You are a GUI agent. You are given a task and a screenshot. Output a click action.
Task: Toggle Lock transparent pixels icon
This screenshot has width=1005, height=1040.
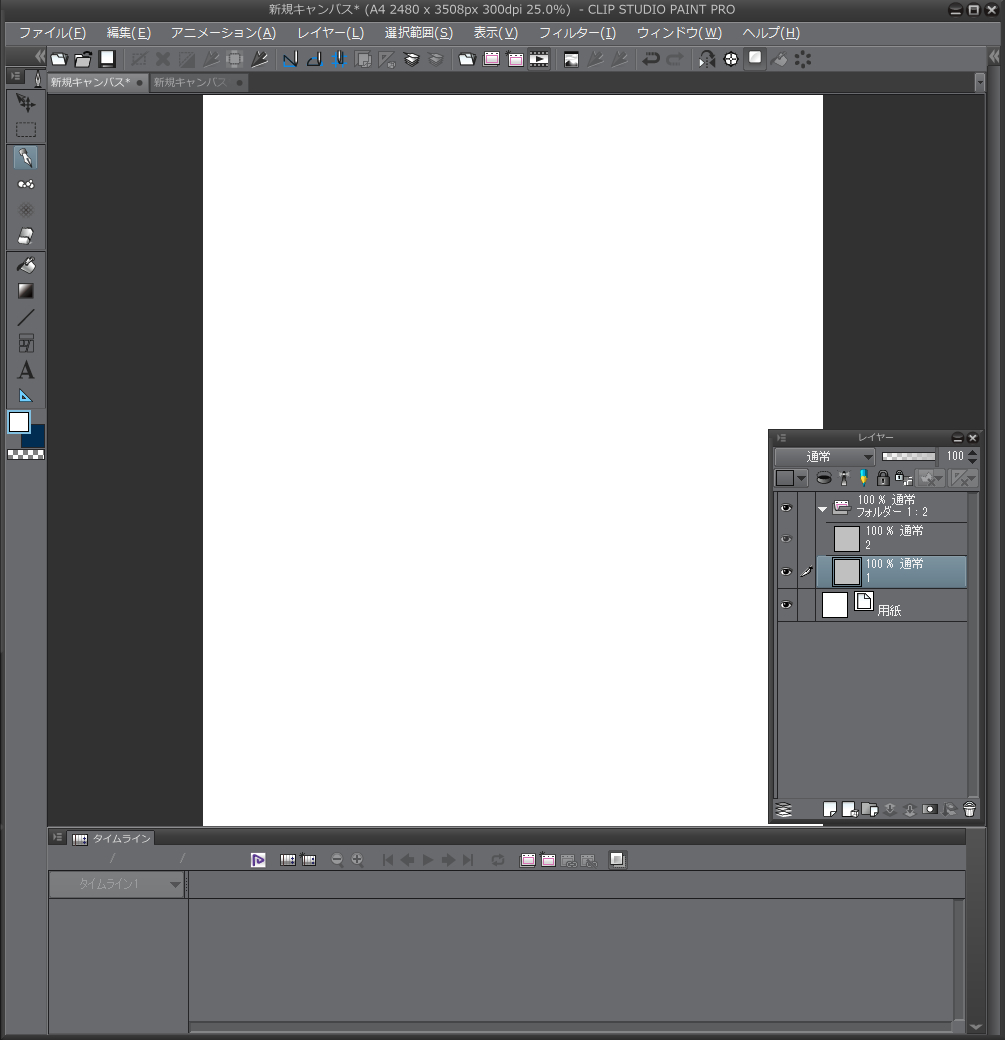coord(903,478)
